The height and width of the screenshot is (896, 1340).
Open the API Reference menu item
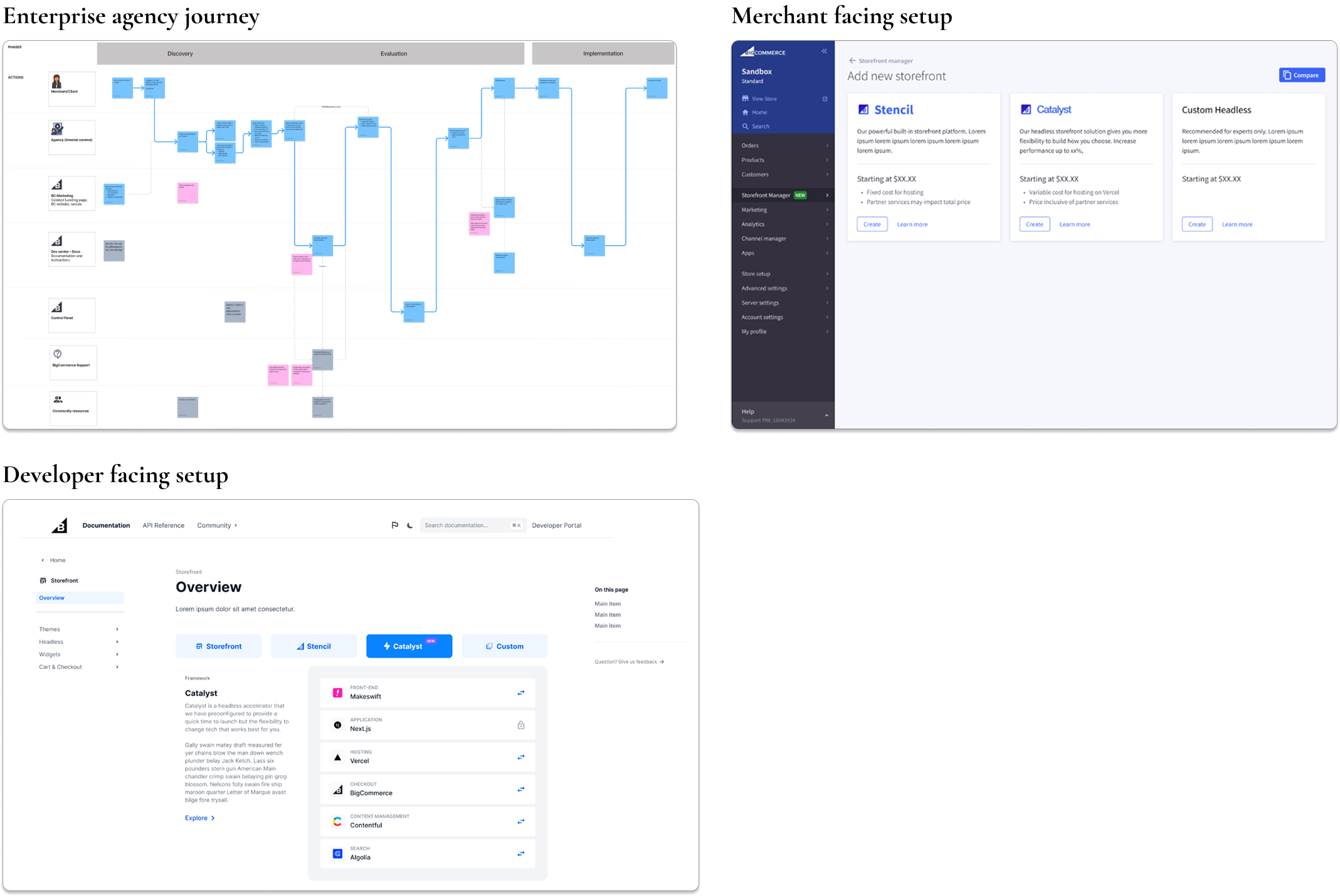click(163, 525)
